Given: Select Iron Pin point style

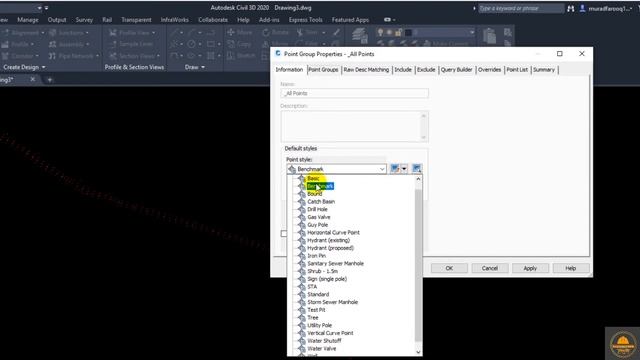Looking at the screenshot, I should click(316, 256).
